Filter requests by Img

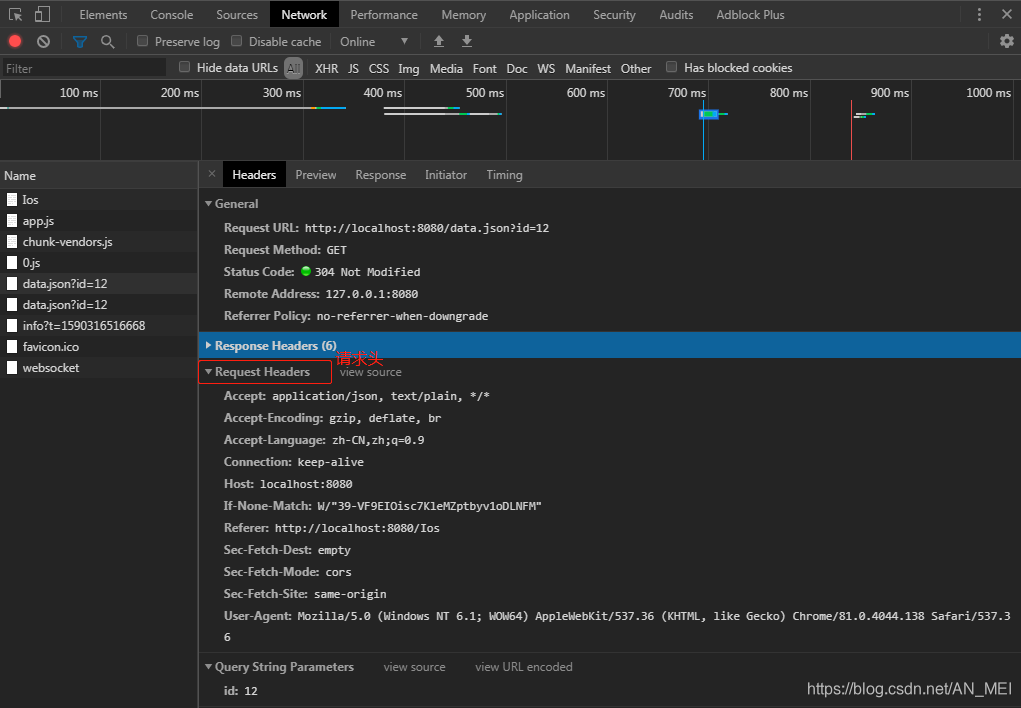(408, 68)
